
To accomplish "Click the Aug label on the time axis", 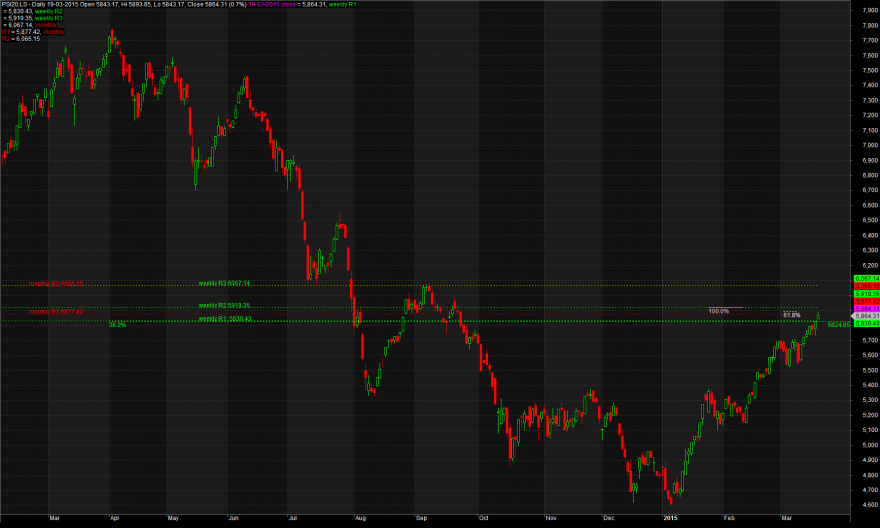I will [x=361, y=518].
